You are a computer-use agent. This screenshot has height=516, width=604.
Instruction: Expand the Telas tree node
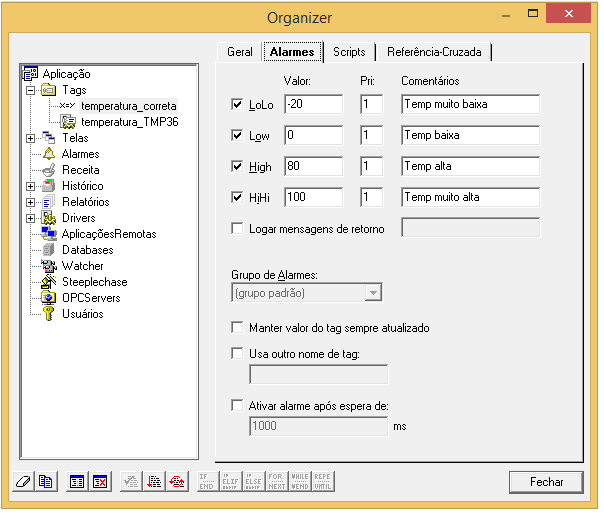pos(31,138)
